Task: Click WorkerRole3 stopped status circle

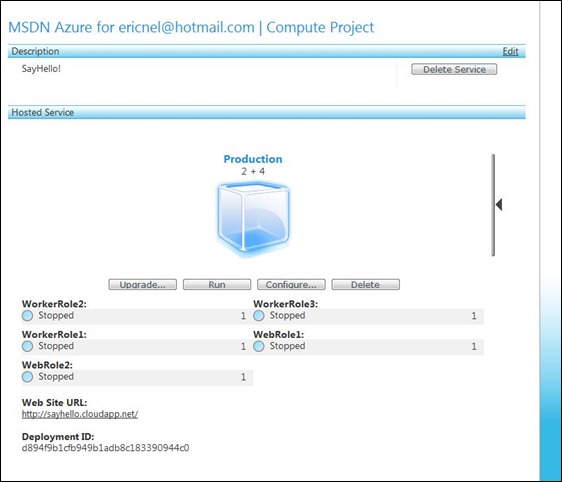Action: pyautogui.click(x=259, y=316)
